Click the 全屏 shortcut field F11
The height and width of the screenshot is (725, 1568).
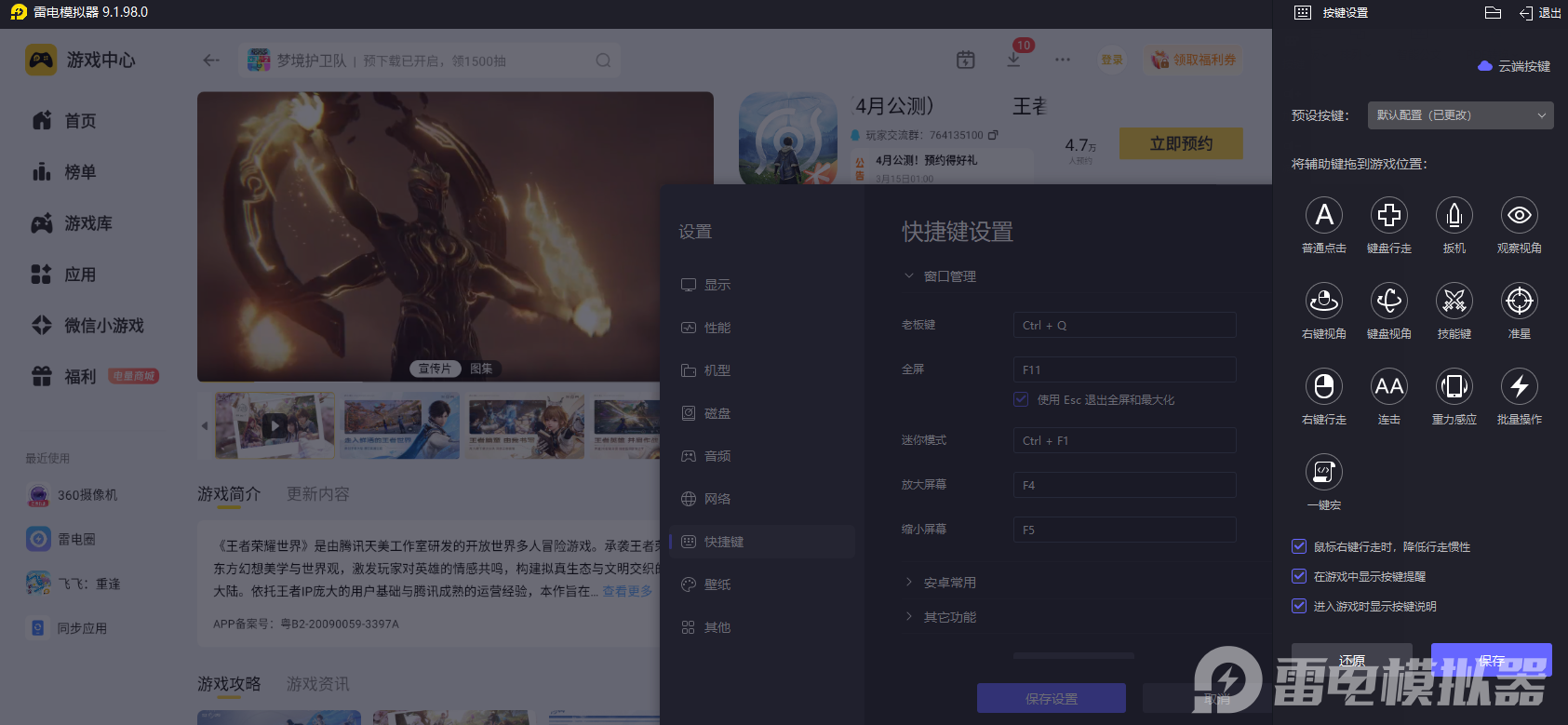pos(1124,369)
